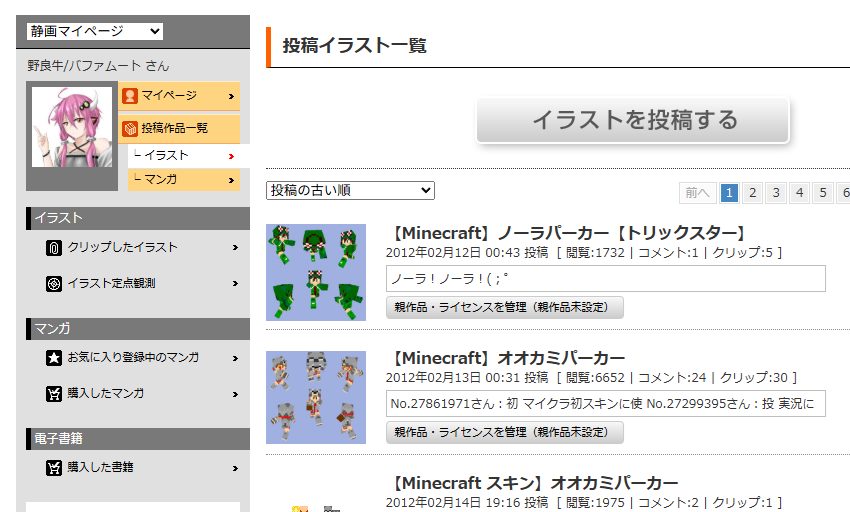Go to page 4 of pagination
The image size is (850, 512).
[x=800, y=193]
